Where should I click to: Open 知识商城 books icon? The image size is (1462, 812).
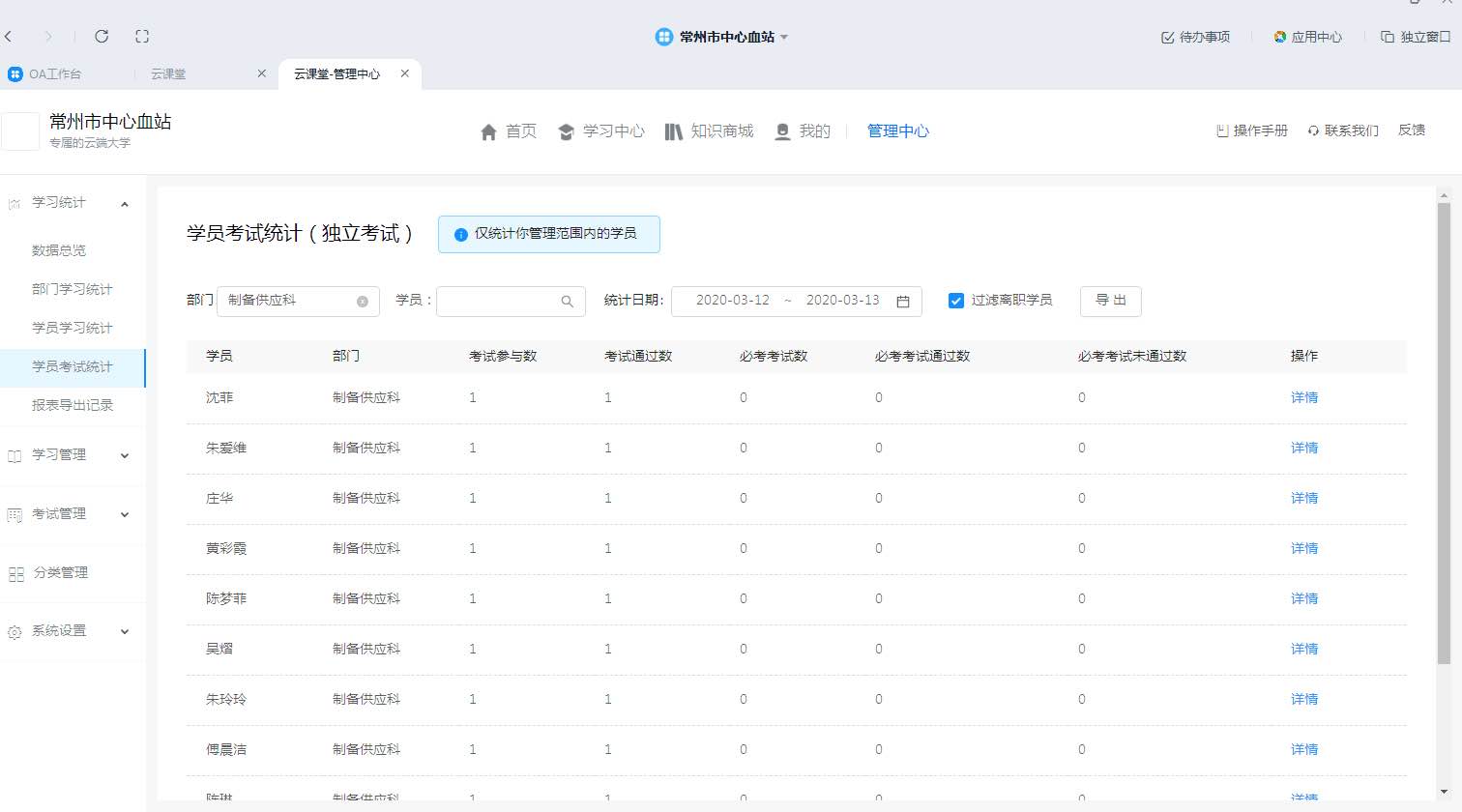point(674,131)
